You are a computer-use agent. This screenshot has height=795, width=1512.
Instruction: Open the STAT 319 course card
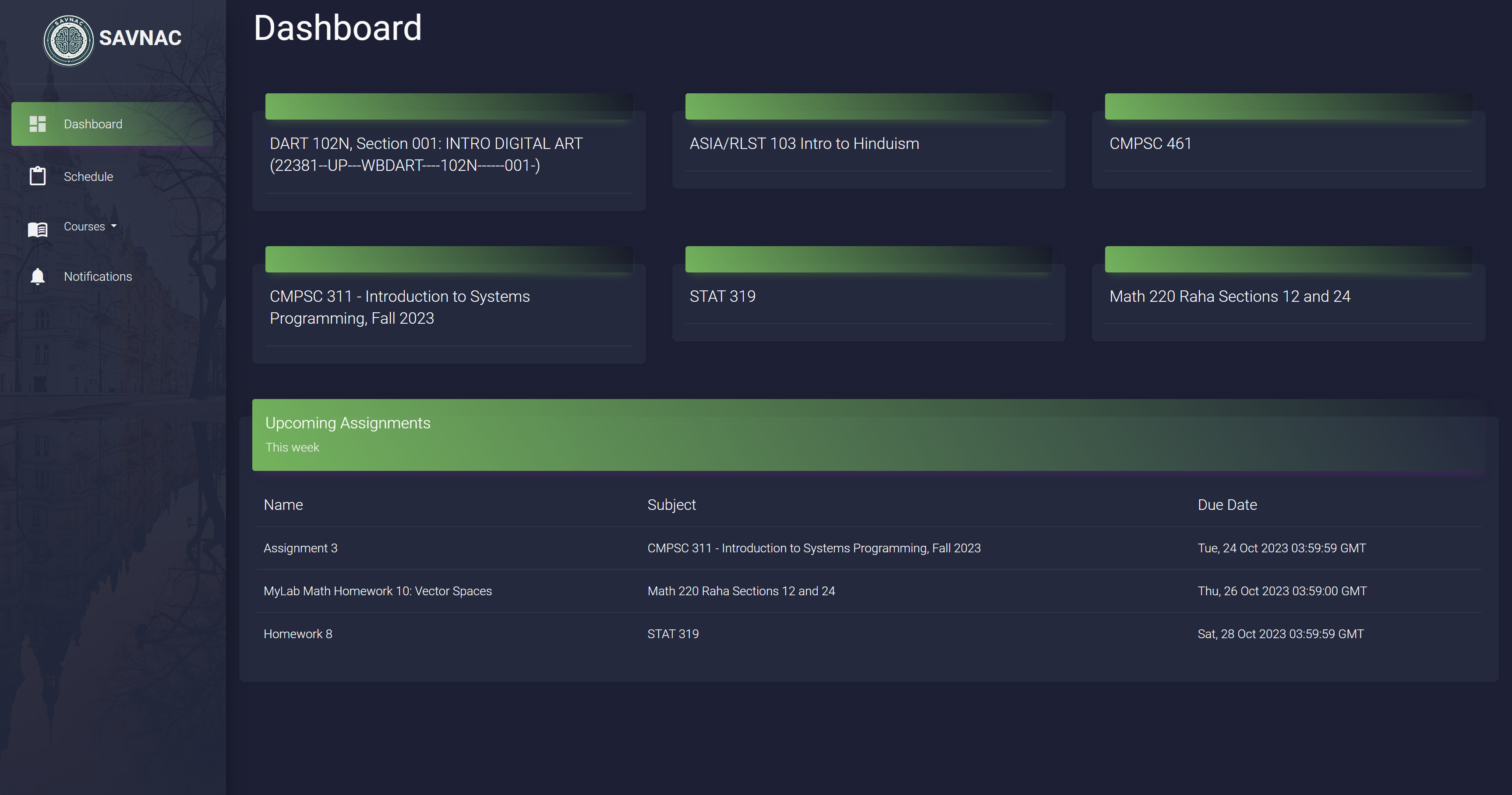[722, 297]
